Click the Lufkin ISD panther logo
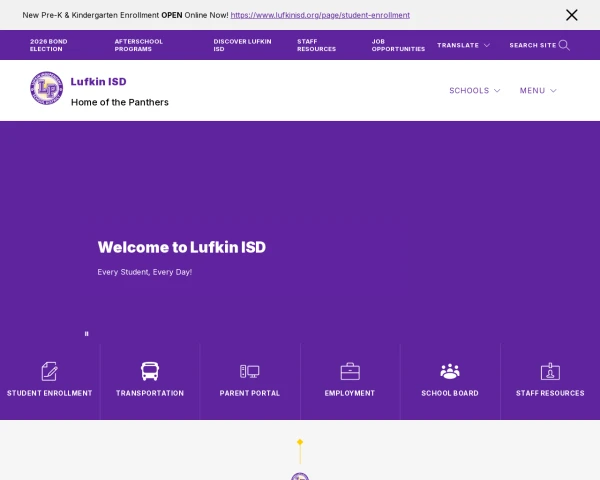 point(47,88)
